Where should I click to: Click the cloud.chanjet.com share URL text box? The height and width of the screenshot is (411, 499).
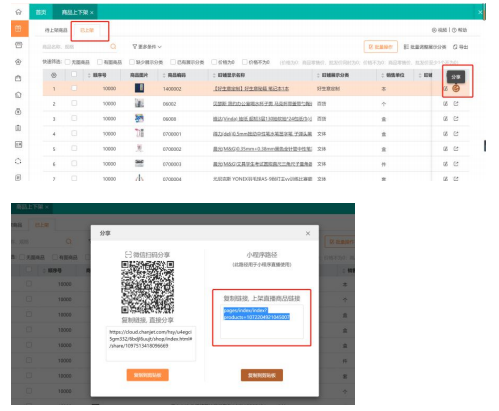151,344
